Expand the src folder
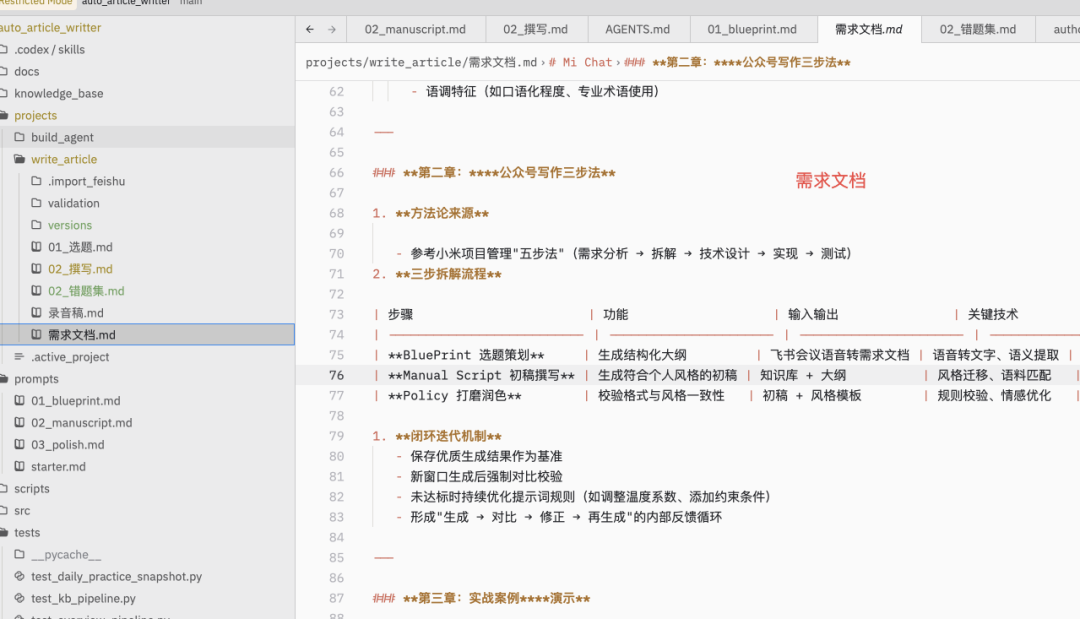1080x619 pixels. pos(22,510)
